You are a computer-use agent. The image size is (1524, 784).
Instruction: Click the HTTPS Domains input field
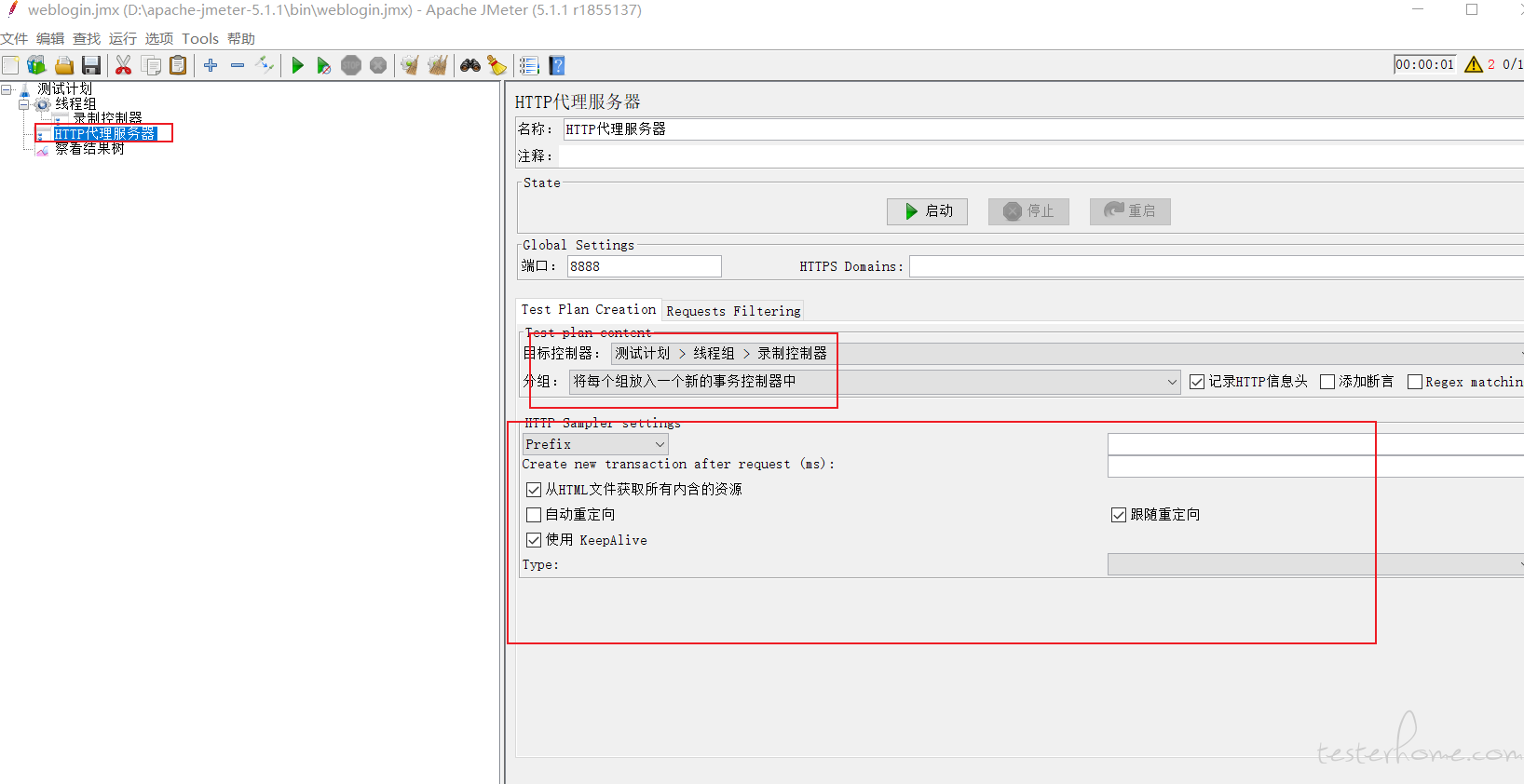tap(1217, 266)
